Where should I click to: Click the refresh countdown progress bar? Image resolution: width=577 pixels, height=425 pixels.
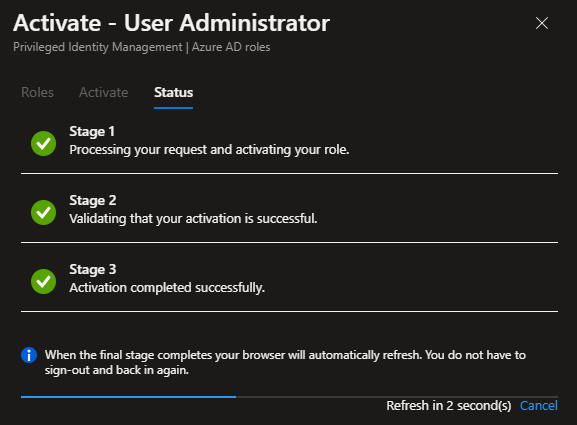[289, 397]
